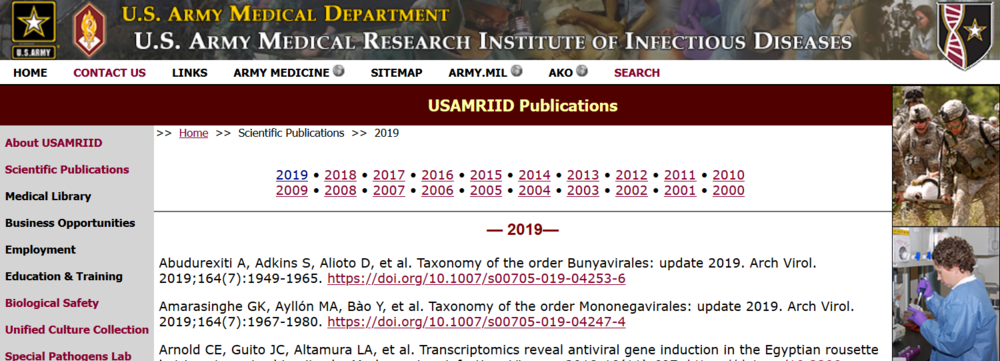Screen dimensions: 1000x361
Task: Click the globe icon beside ARMY.MIL
Action: (516, 71)
